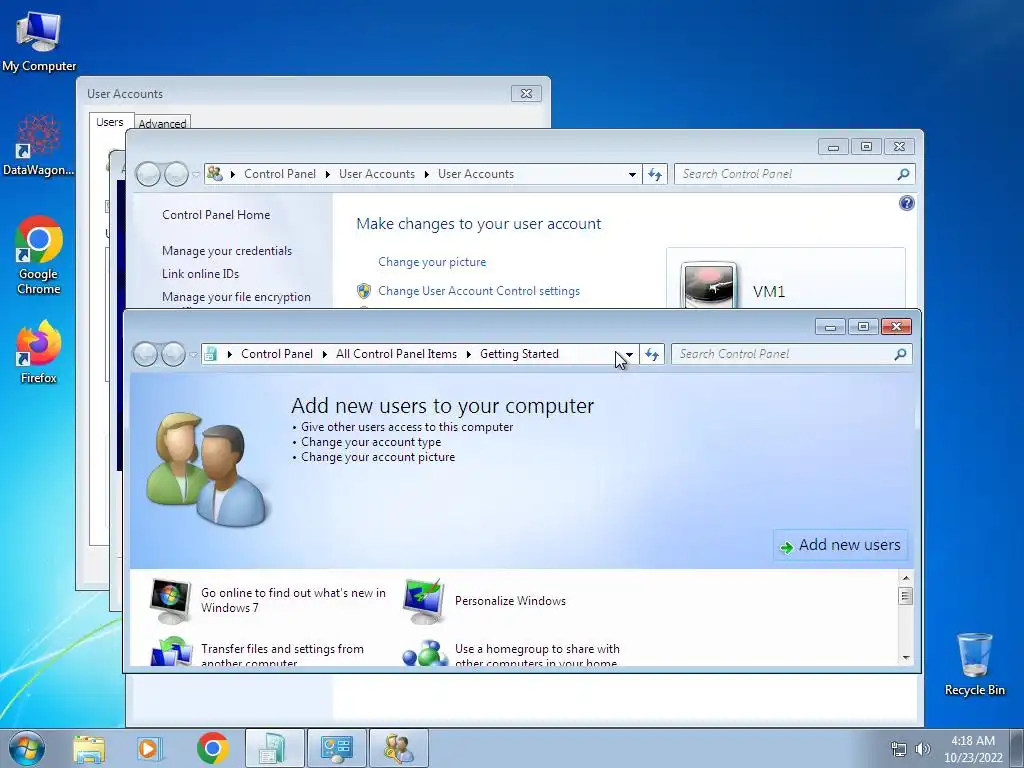
Task: Go forward in Getting Started window
Action: (173, 354)
